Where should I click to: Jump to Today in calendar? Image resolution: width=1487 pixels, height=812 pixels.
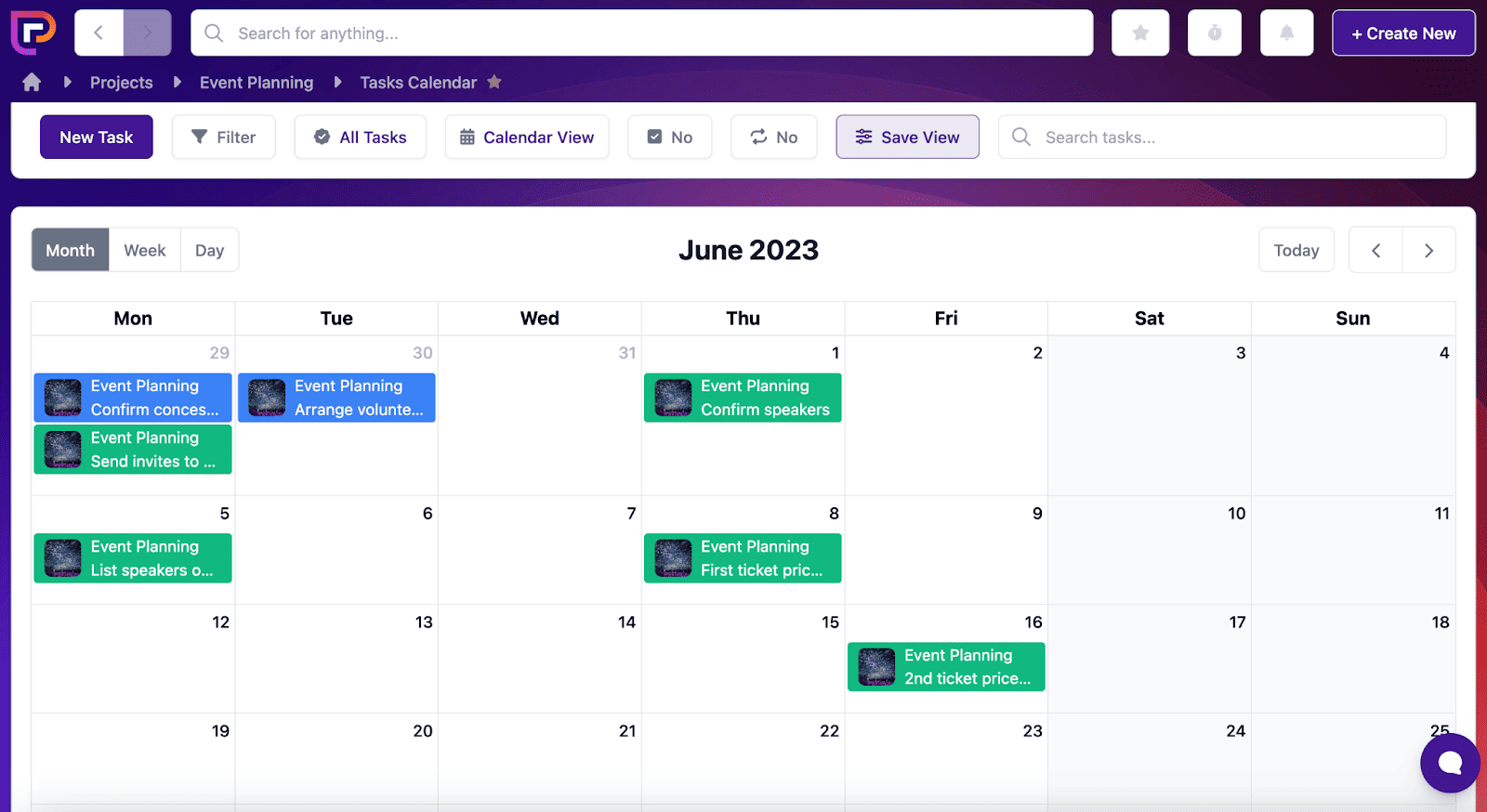(x=1296, y=250)
